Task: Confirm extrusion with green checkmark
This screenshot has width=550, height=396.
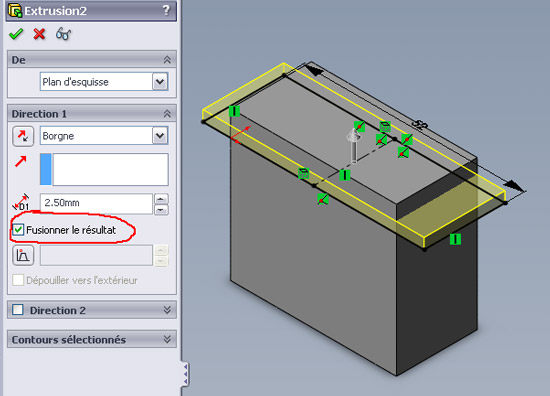Action: tap(16, 34)
